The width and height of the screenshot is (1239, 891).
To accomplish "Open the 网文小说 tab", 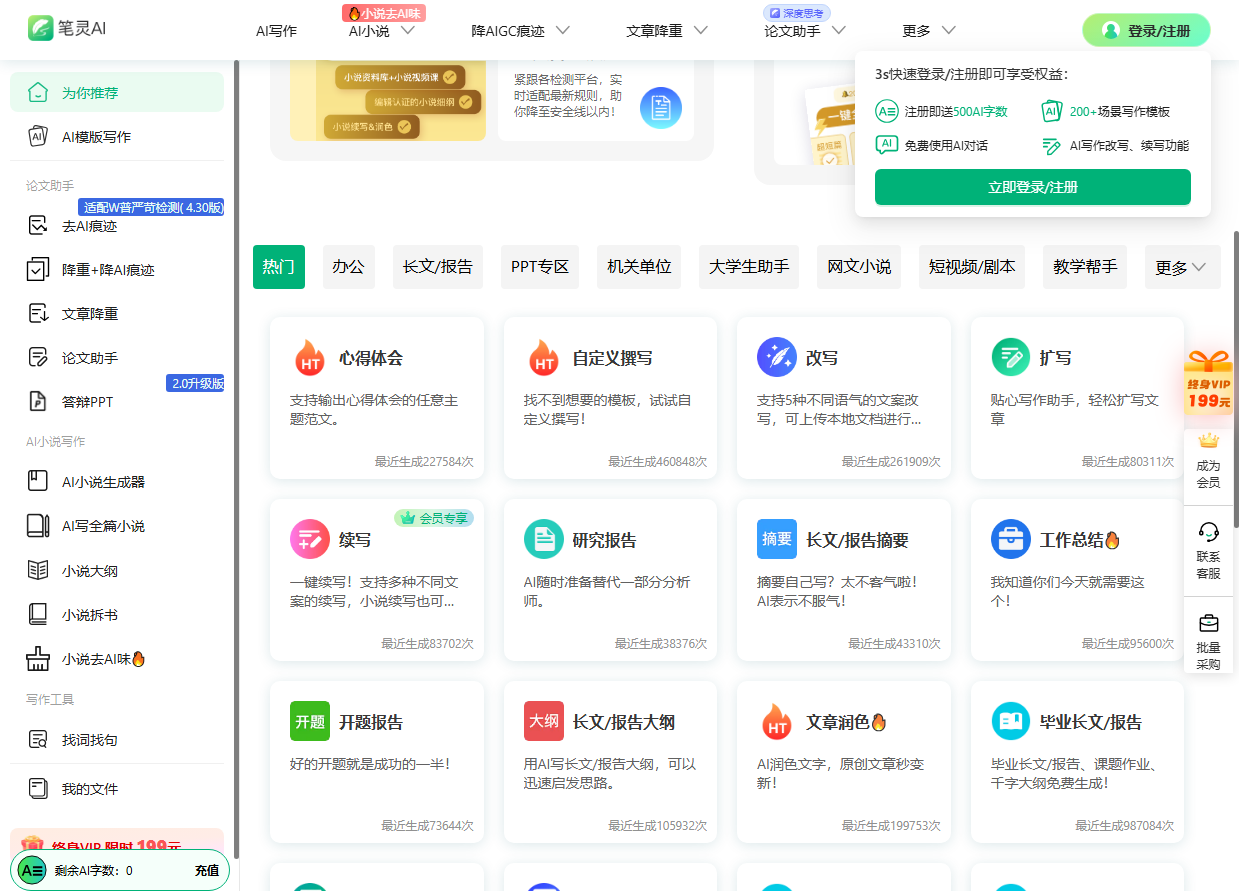I will point(859,267).
